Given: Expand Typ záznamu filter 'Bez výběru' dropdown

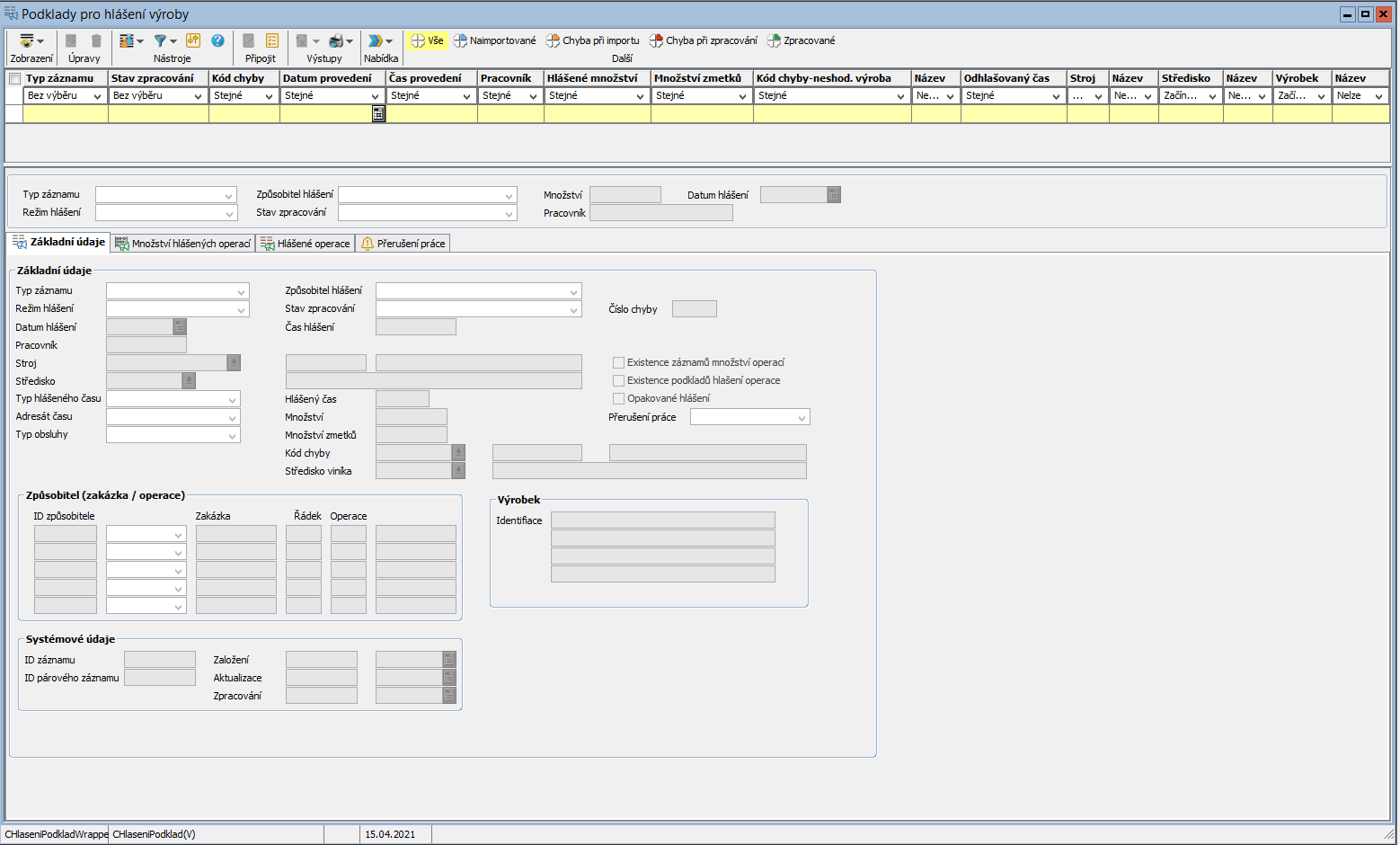Looking at the screenshot, I should [x=96, y=96].
